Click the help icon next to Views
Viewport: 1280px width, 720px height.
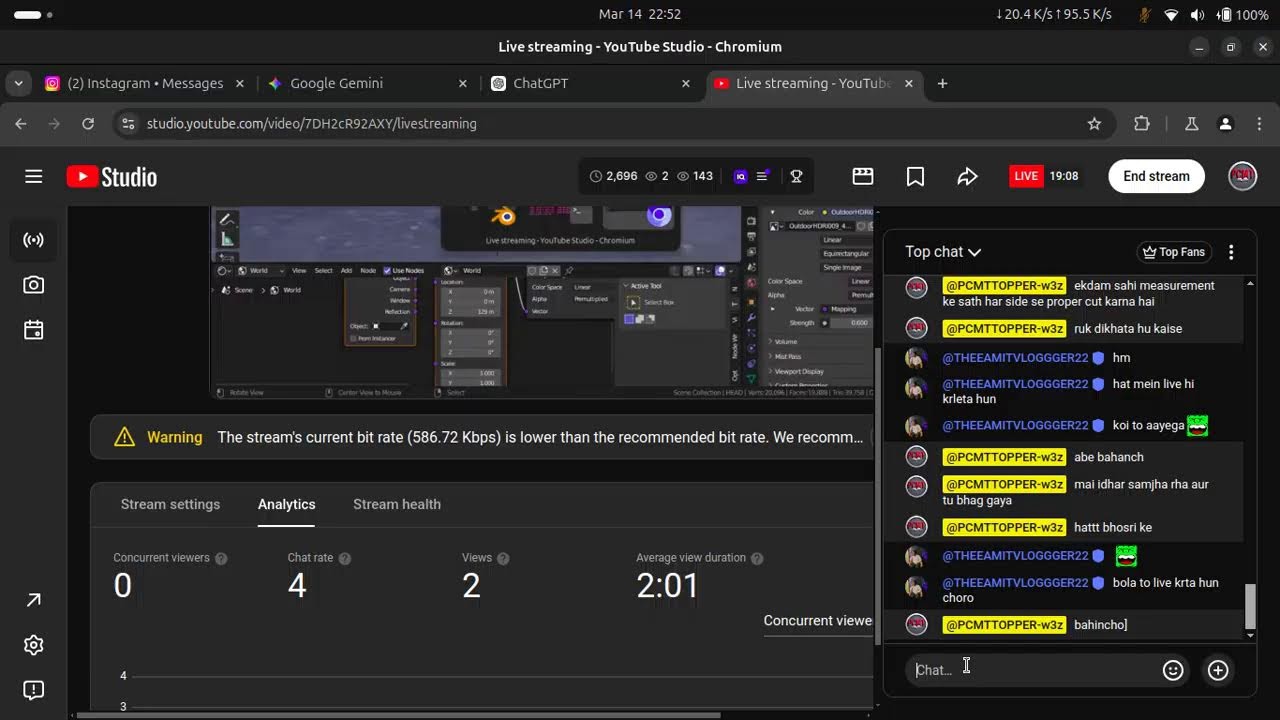(x=503, y=558)
